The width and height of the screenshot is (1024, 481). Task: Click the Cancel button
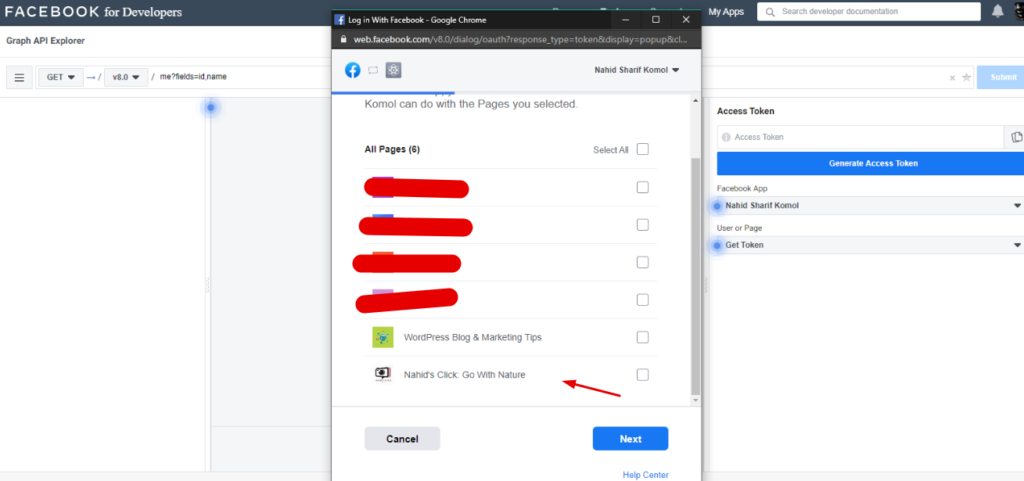[x=402, y=439]
